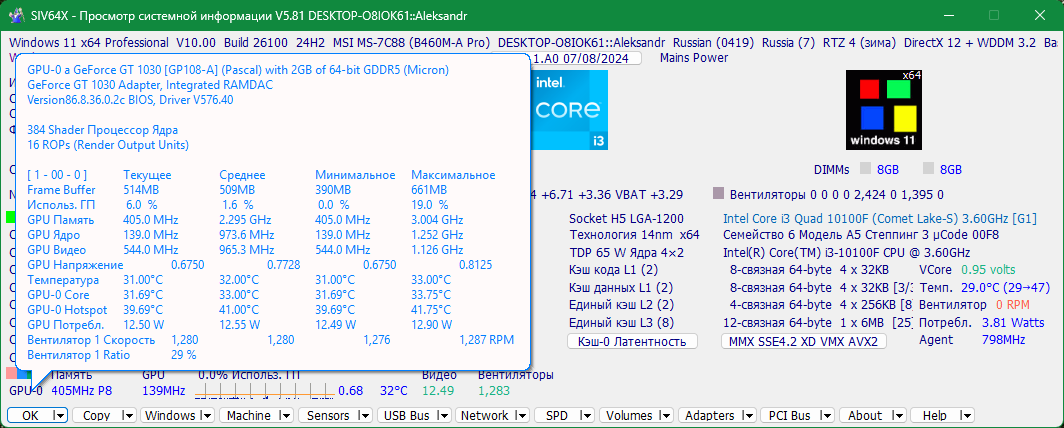Click the Кэш-0 Латентность button

(x=632, y=341)
